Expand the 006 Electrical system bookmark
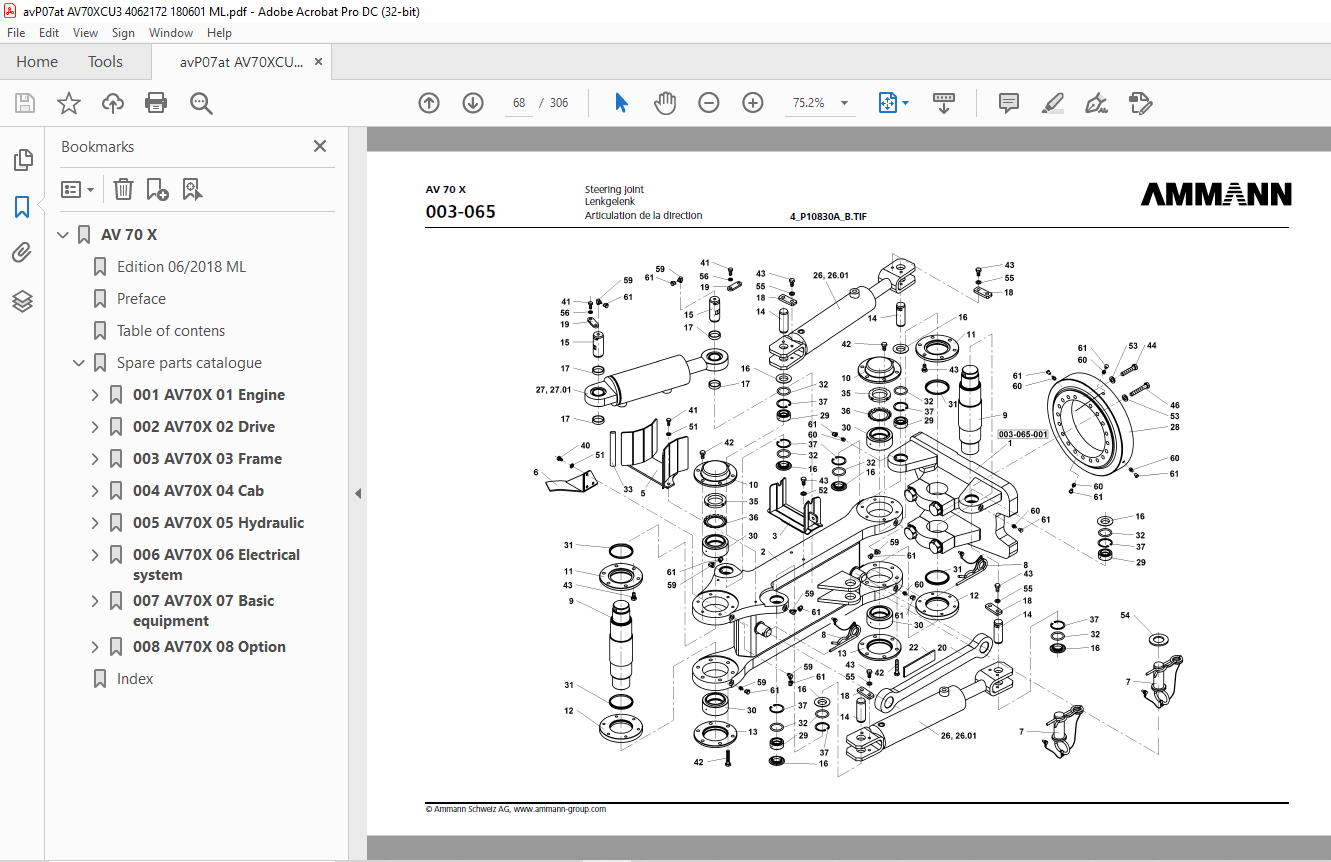The height and width of the screenshot is (862, 1331). (95, 555)
